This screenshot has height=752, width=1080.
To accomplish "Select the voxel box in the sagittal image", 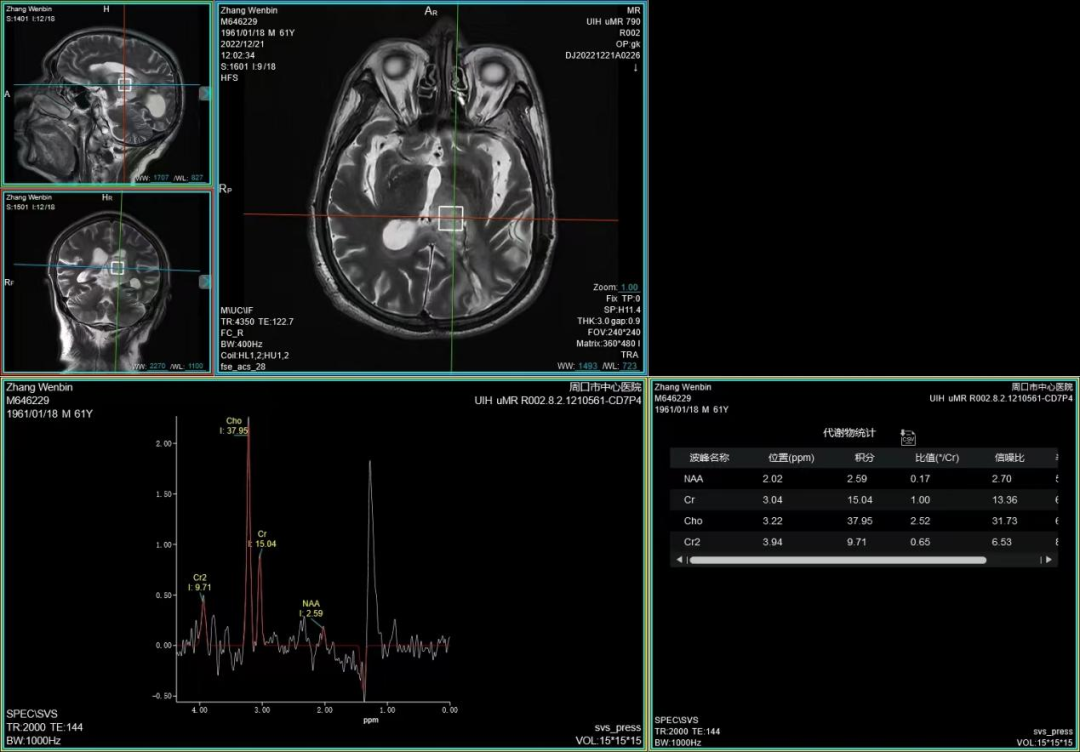I will [125, 84].
